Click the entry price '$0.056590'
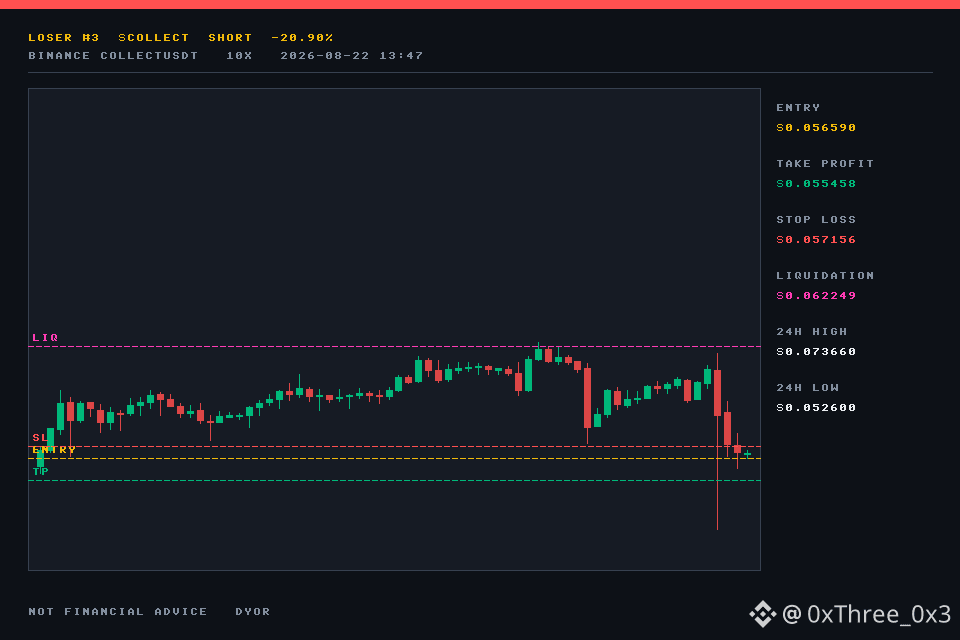Viewport: 960px width, 640px height. (816, 128)
